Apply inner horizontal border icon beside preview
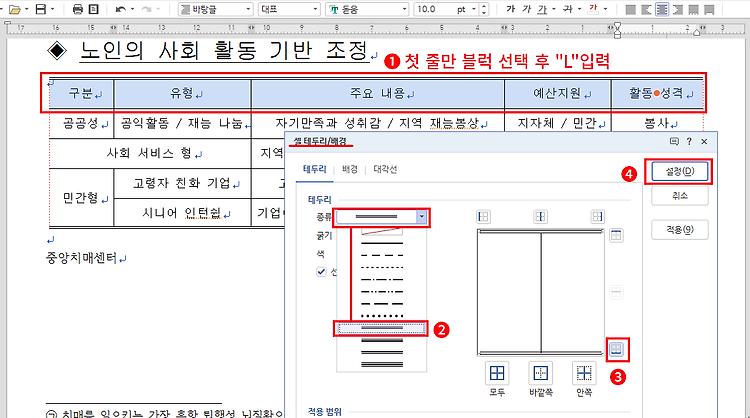750x418 pixels. (616, 292)
